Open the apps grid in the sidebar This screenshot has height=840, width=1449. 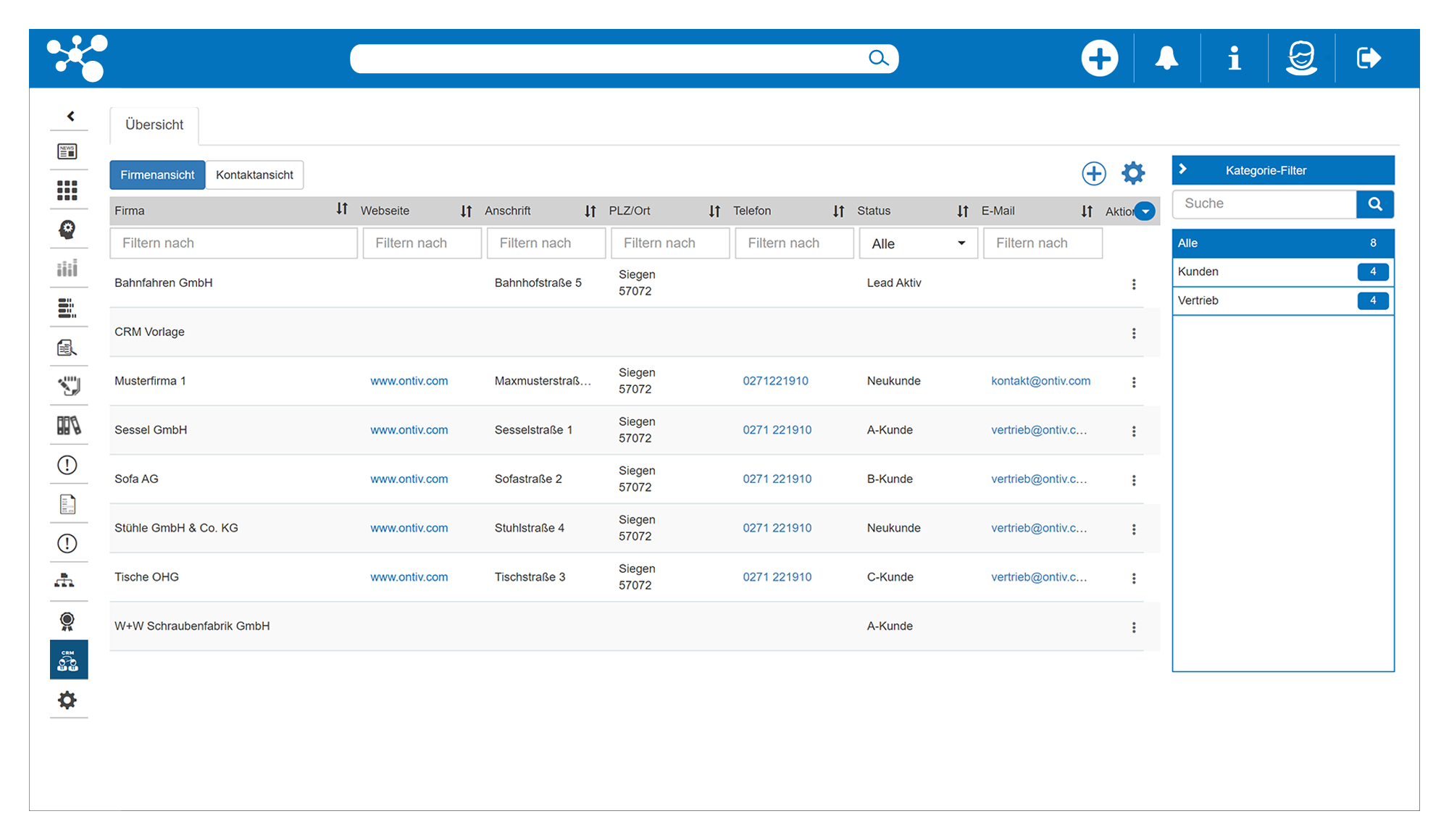[67, 190]
